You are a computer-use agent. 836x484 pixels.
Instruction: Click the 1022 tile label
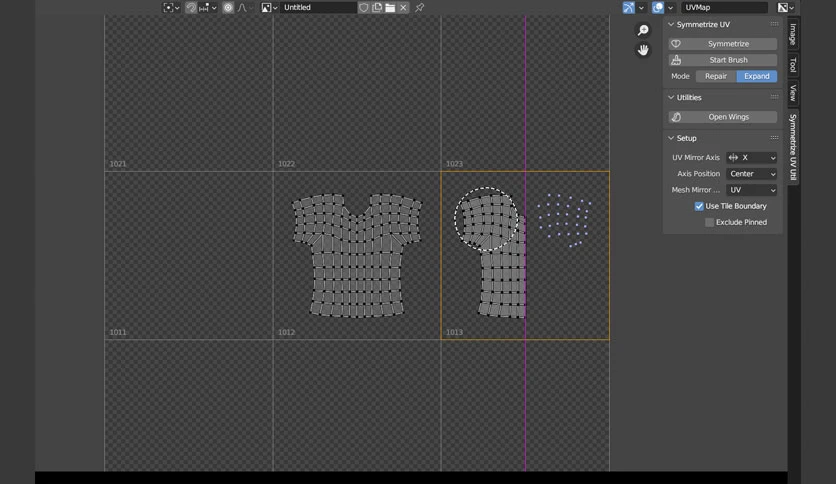pyautogui.click(x=286, y=164)
